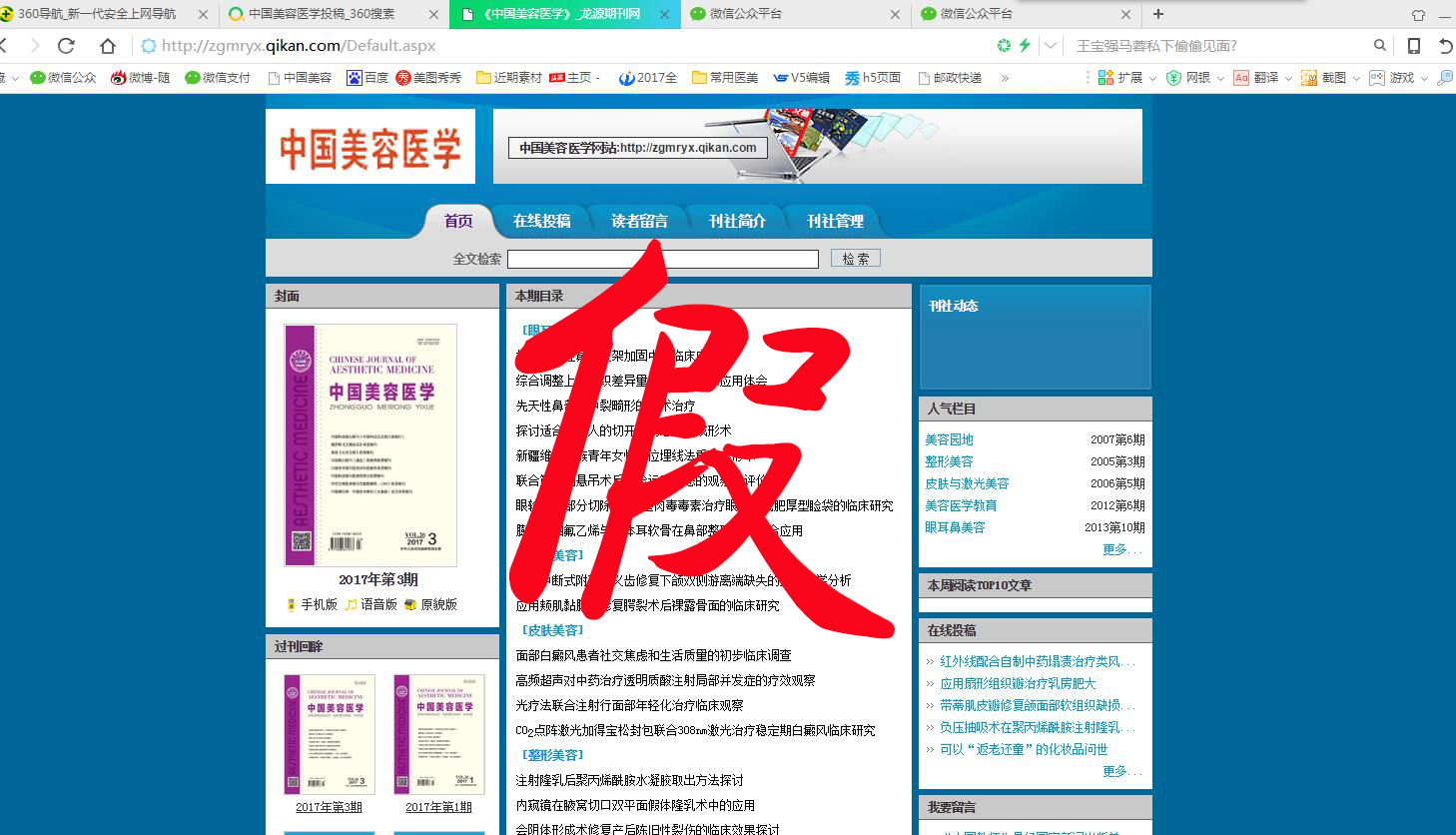
Task: Open article 面部白癜风患者社交焦虑和生活质量的初步临床调查
Action: coord(653,655)
